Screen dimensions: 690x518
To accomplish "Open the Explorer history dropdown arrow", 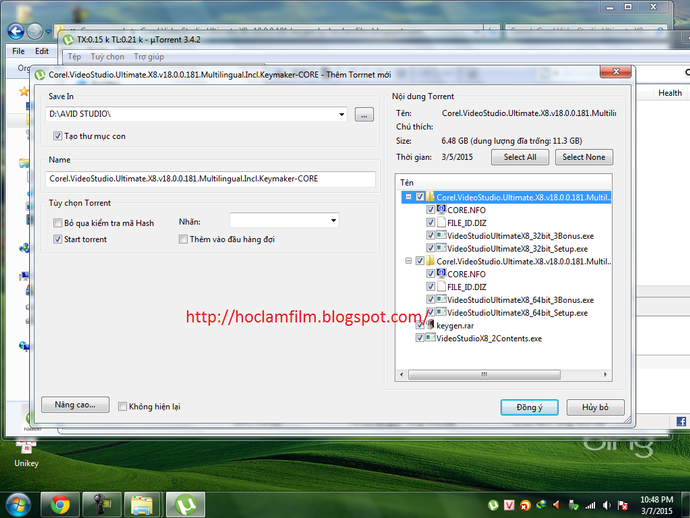I will 48,32.
